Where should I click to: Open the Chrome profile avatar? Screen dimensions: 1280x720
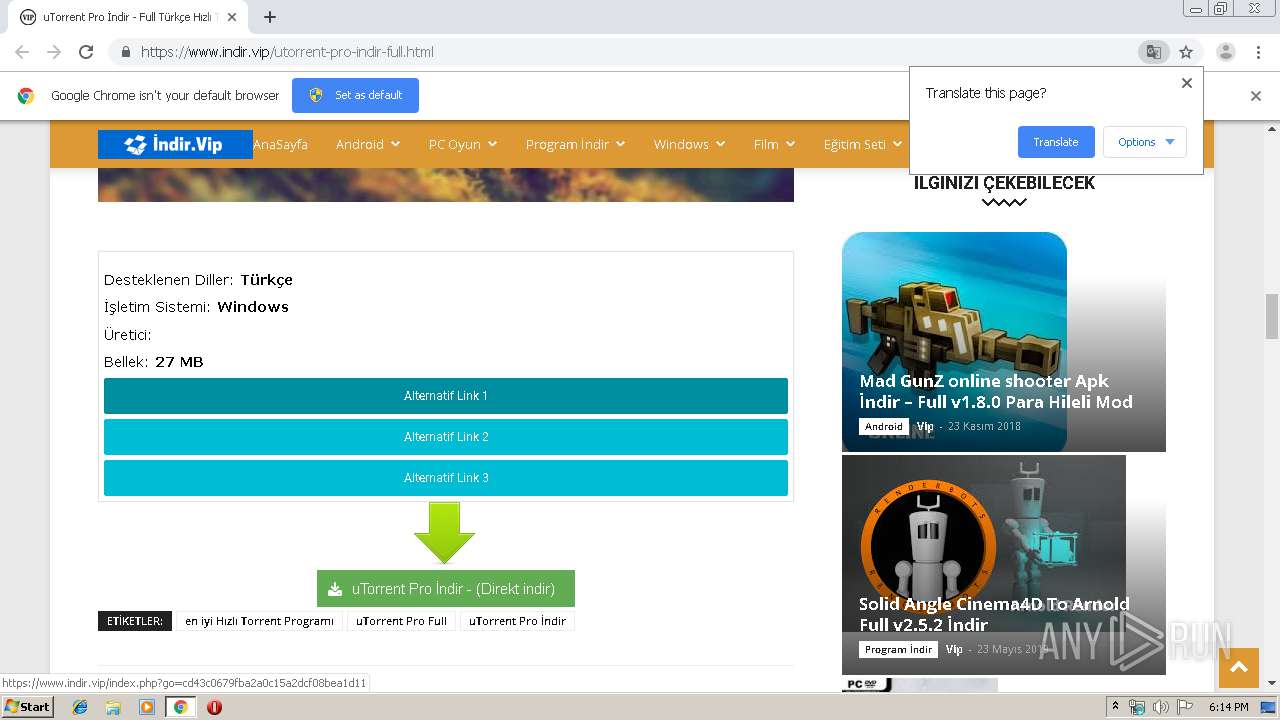1226,52
